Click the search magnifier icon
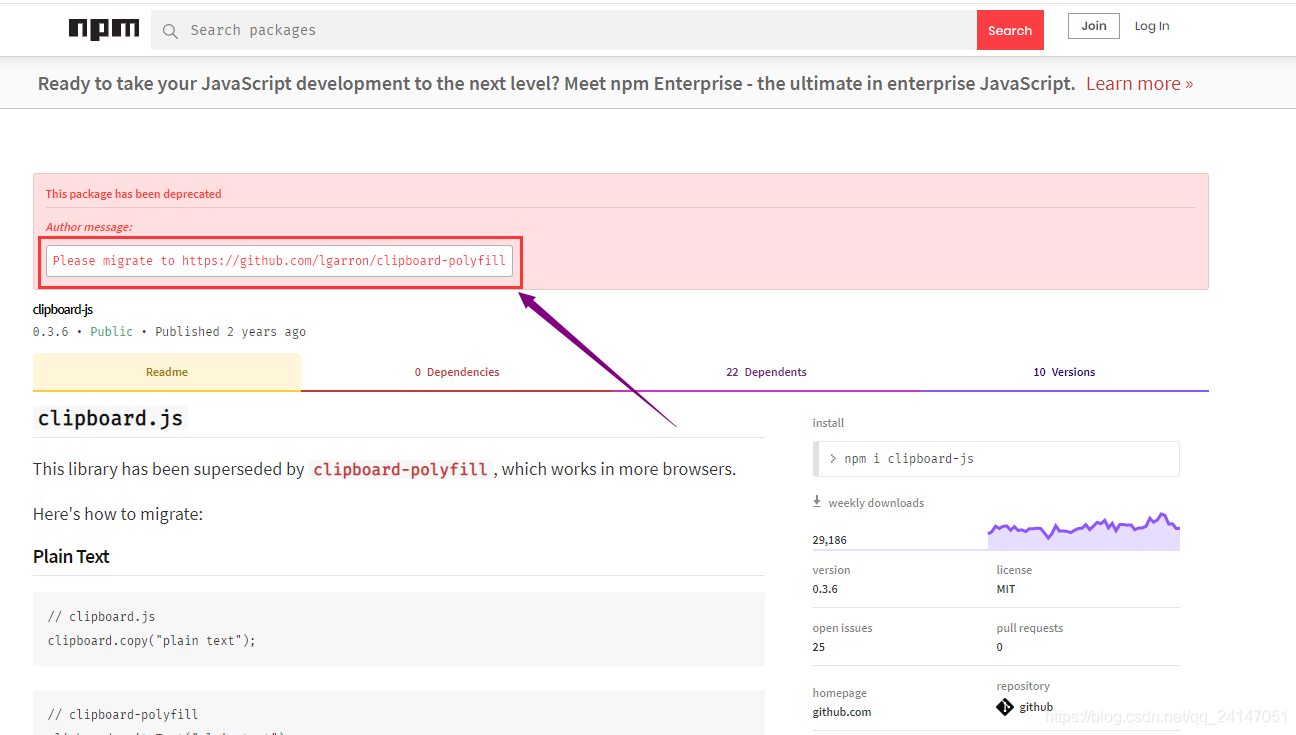 (171, 31)
